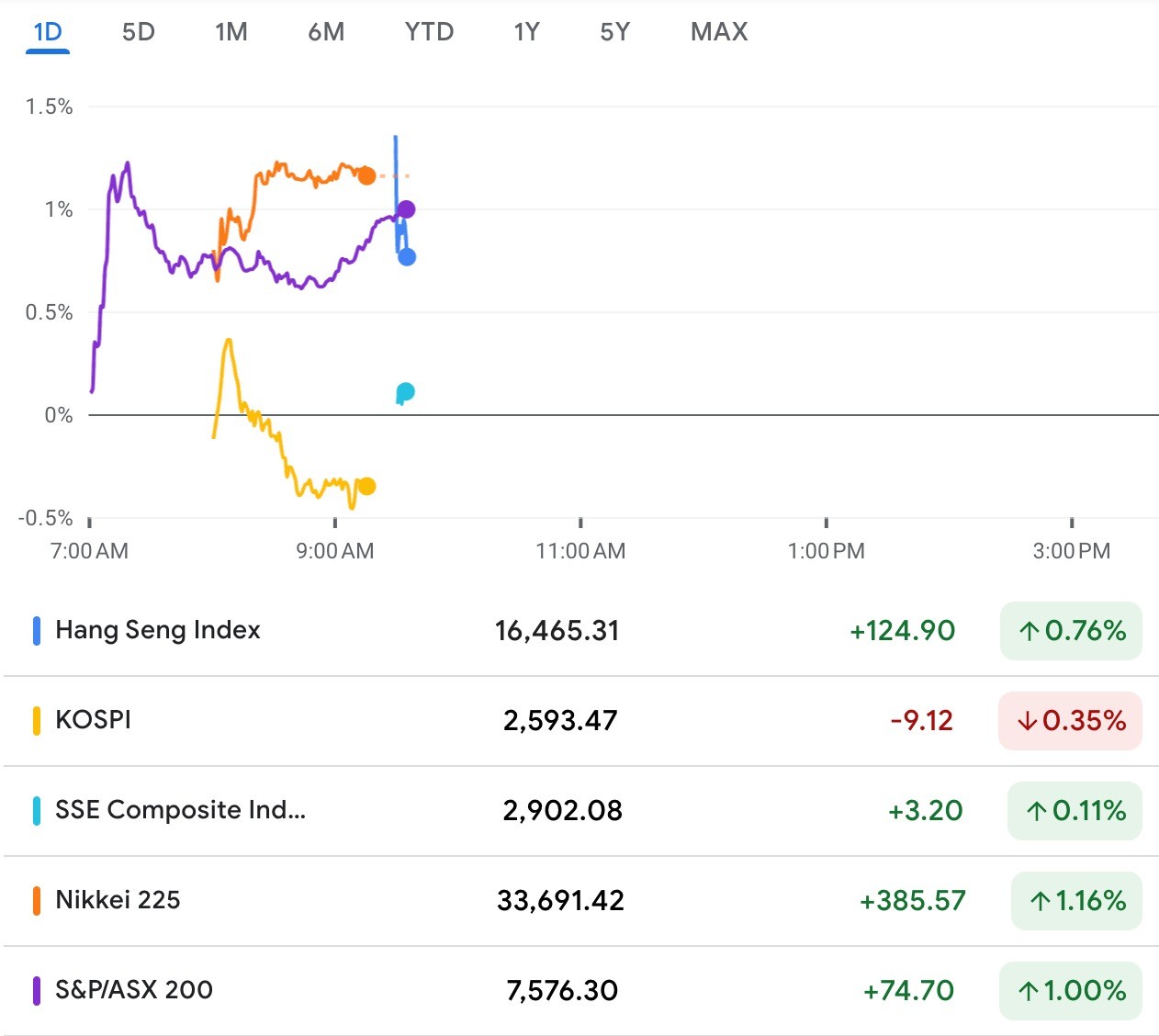Click the Hang Seng 0.76% change badge
Screen dimensions: 1159x1036
(1071, 631)
